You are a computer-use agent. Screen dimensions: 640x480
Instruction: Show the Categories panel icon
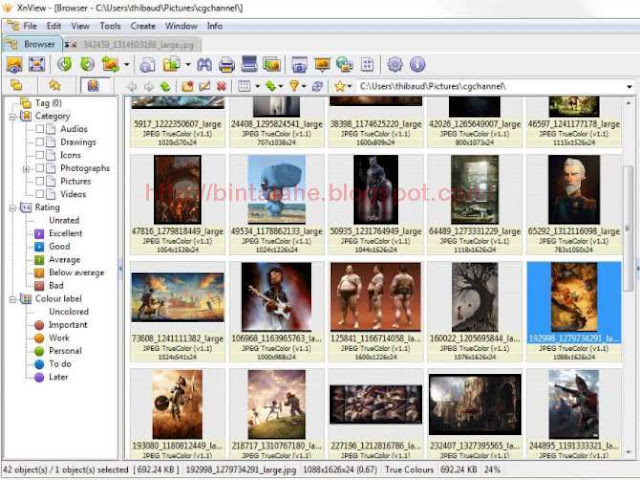click(x=93, y=86)
